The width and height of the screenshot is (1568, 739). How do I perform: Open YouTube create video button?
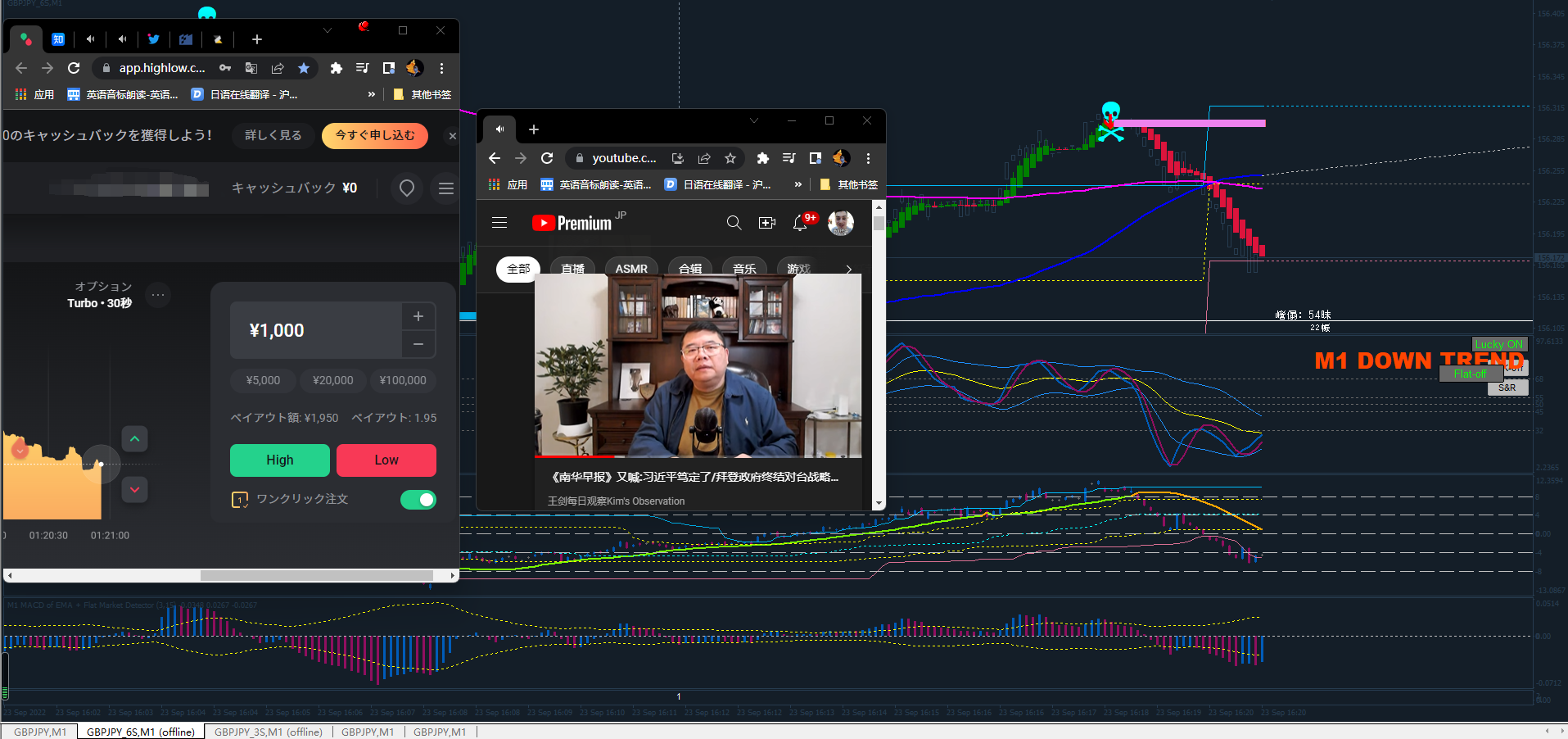coord(767,223)
